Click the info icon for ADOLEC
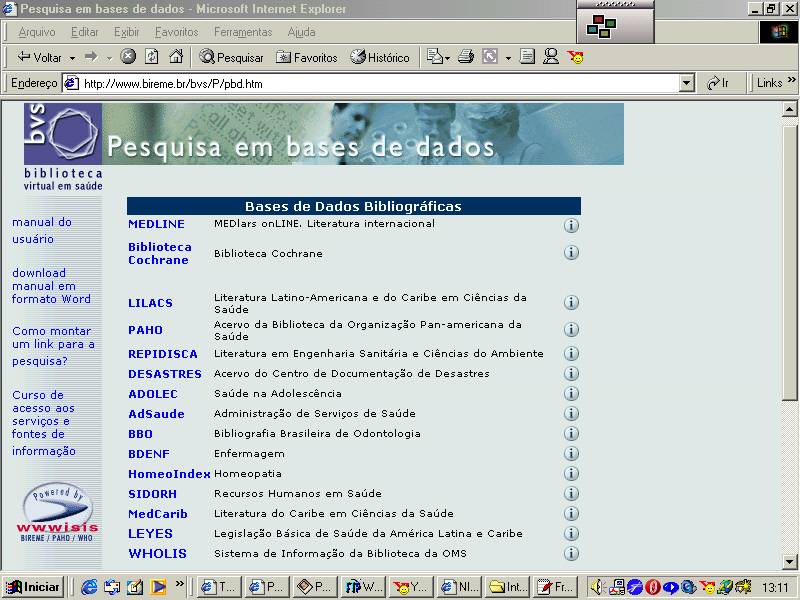This screenshot has height=600, width=800. coord(571,393)
